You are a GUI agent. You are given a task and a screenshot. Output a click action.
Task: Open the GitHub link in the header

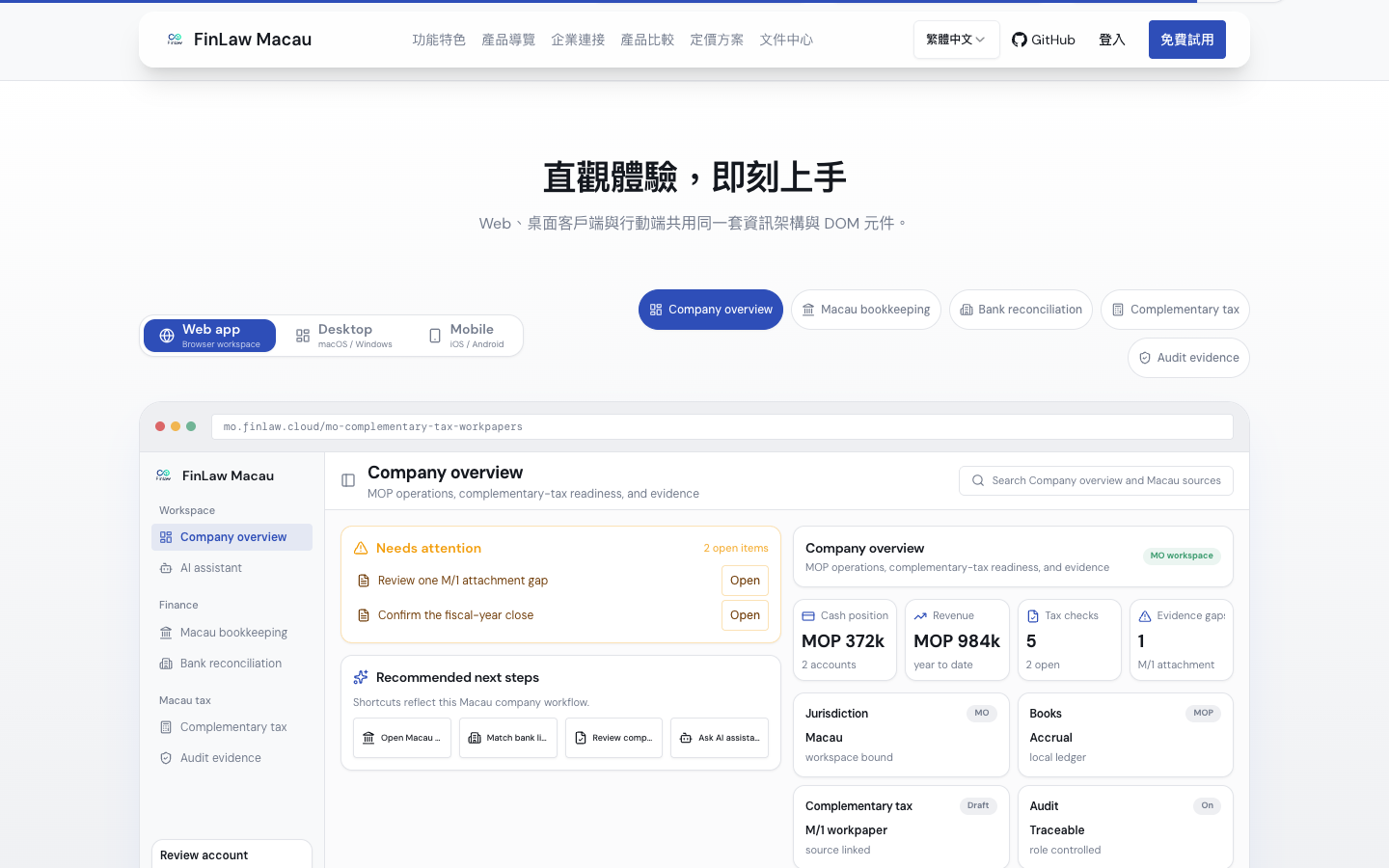click(1044, 40)
